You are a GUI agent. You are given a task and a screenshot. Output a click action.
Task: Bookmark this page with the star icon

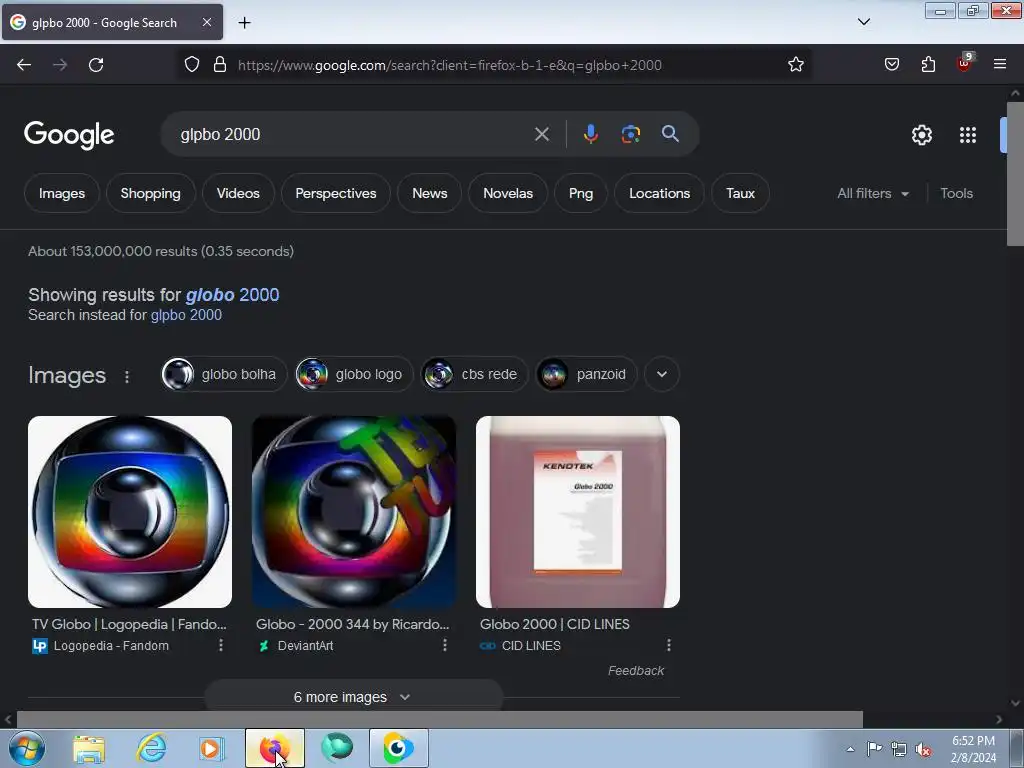pos(795,65)
